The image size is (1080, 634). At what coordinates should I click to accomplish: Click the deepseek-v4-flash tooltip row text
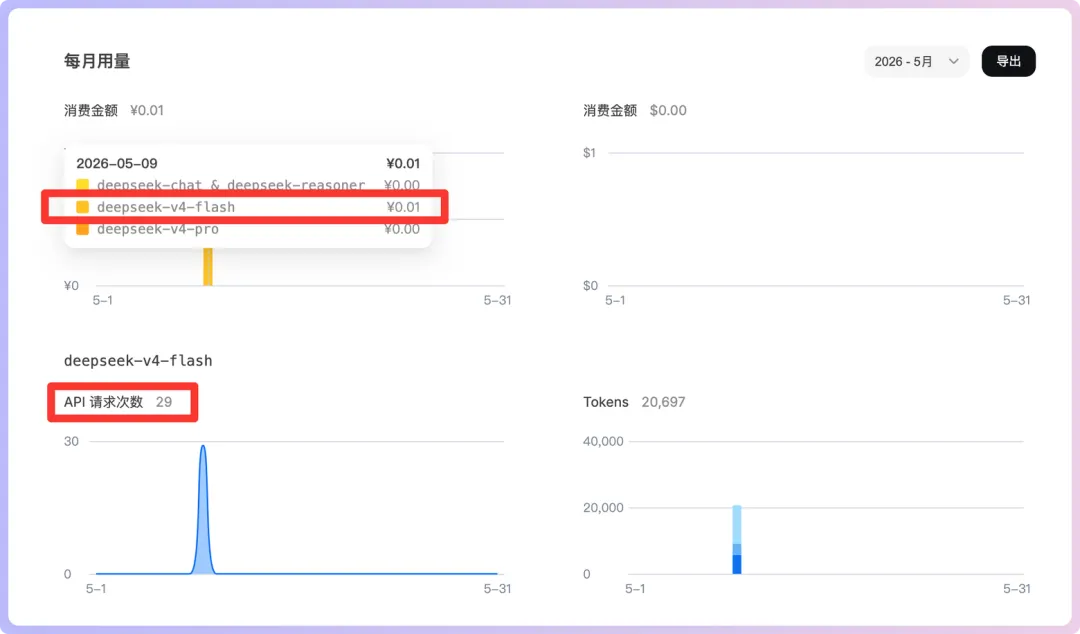point(166,207)
